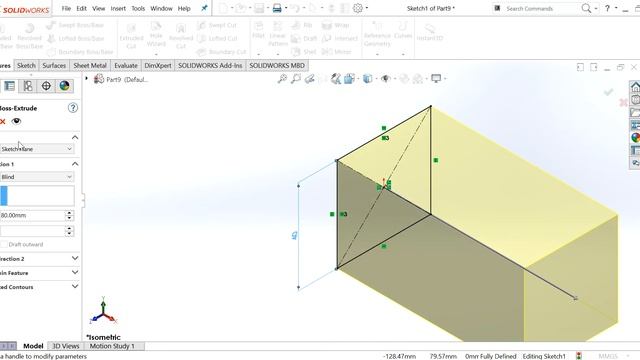Image resolution: width=640 pixels, height=360 pixels.
Task: Collapse the From section chevron
Action: 75,137
